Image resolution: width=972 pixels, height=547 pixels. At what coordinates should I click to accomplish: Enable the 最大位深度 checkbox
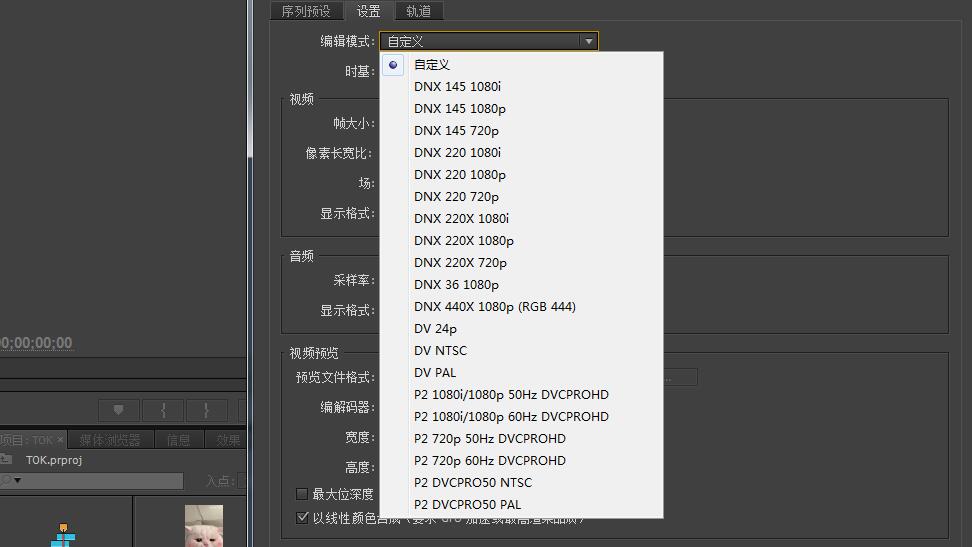point(302,494)
